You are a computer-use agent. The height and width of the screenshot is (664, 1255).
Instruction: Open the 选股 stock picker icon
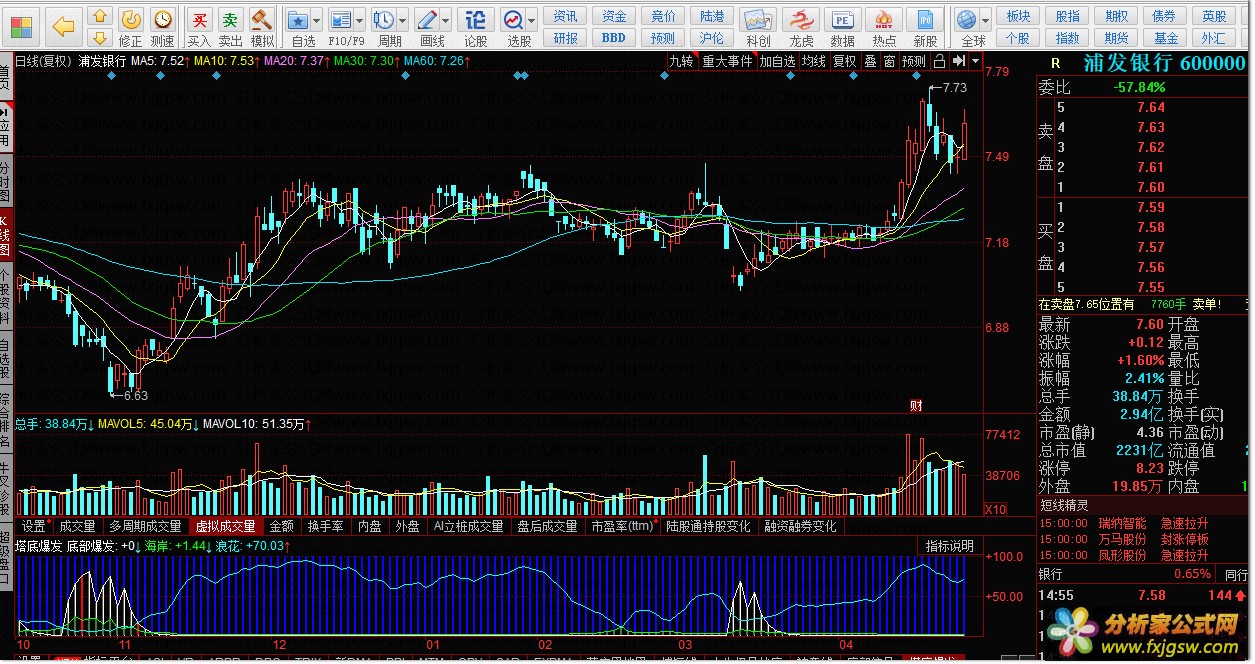pyautogui.click(x=514, y=26)
